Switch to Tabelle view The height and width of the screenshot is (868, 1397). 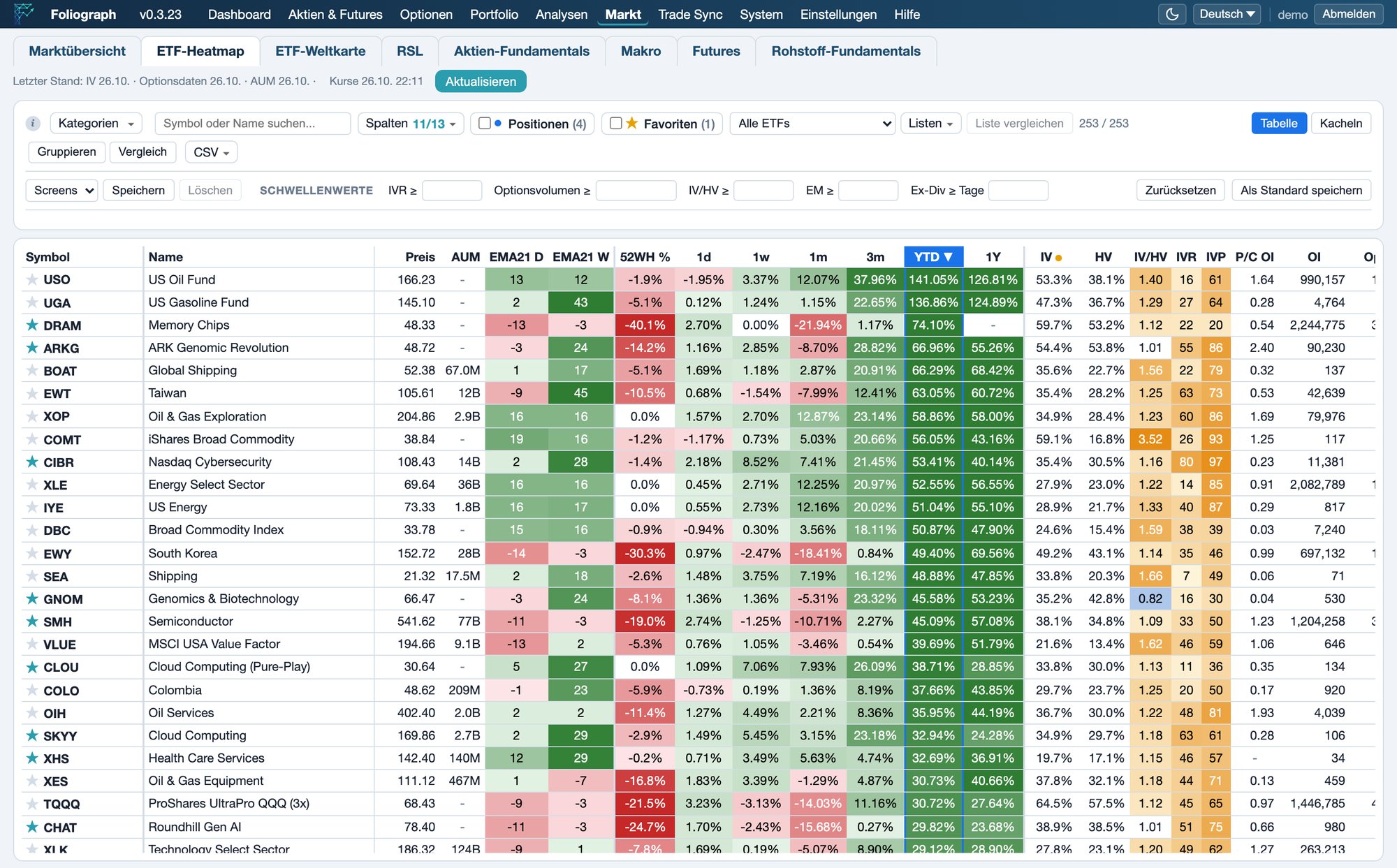coord(1278,124)
